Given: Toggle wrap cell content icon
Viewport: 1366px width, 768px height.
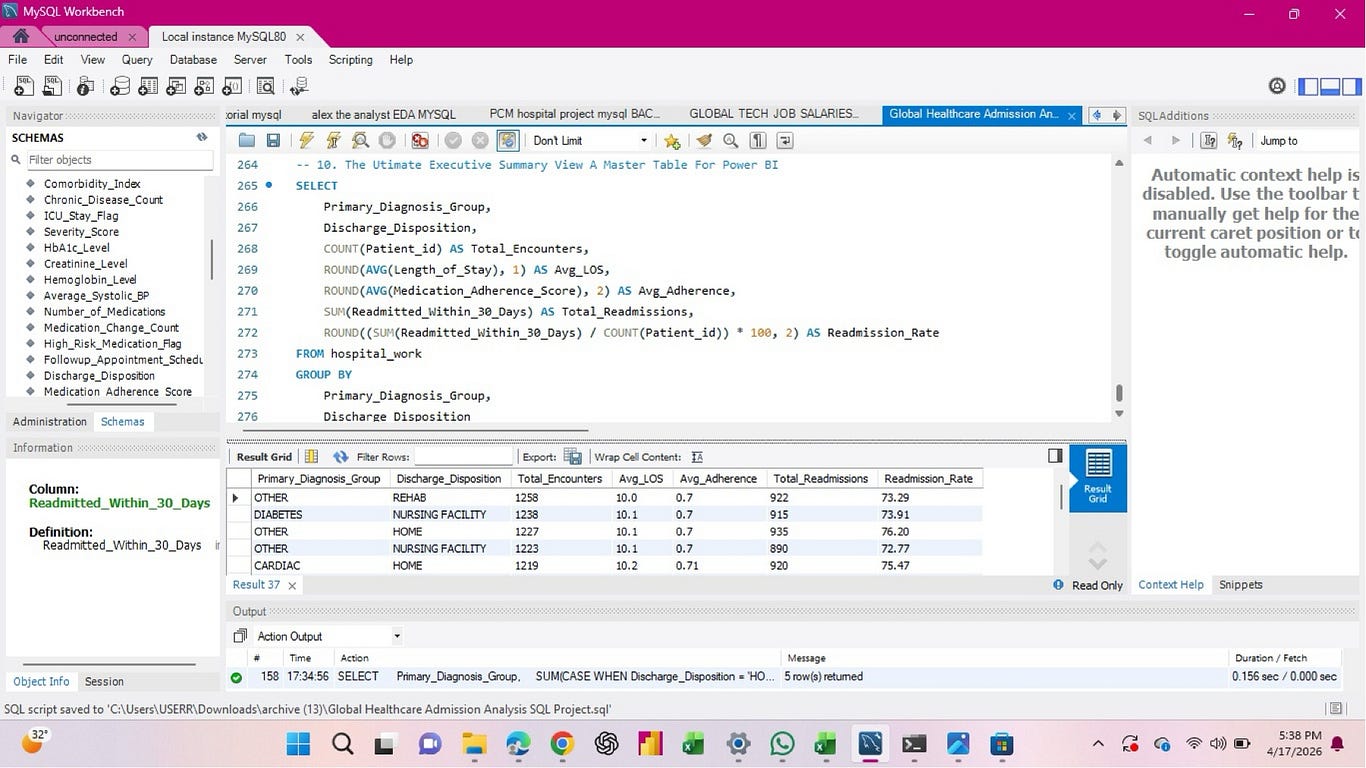Looking at the screenshot, I should 697,457.
